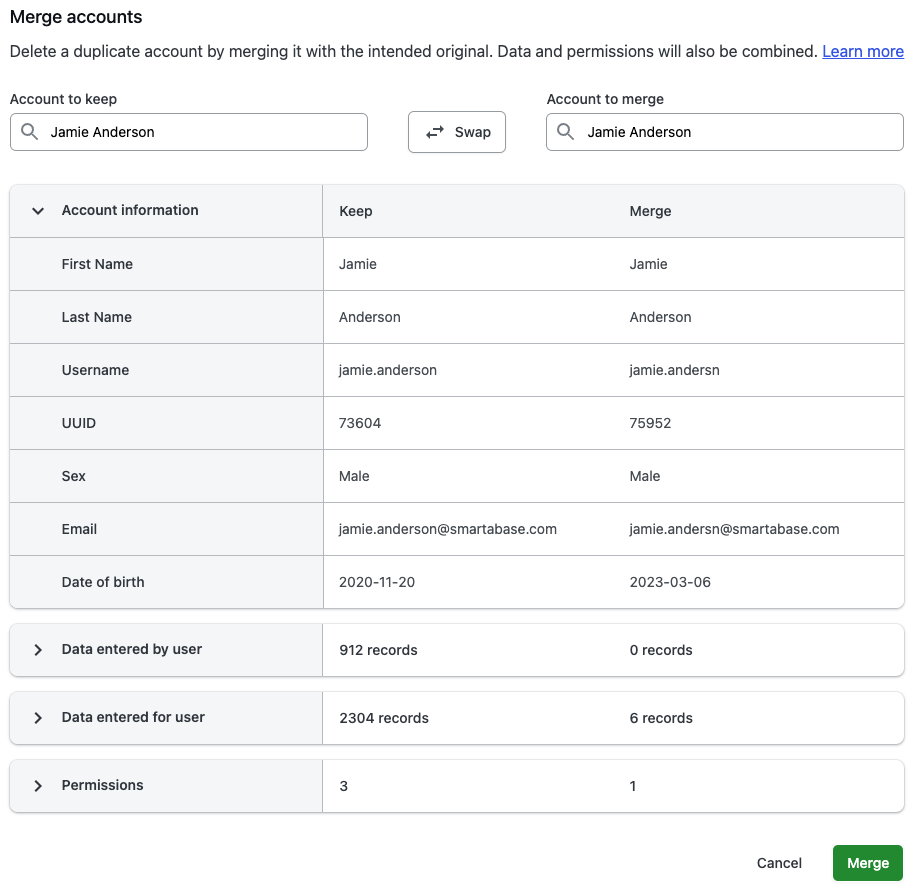Click the search icon in Account to merge field
Viewport: 918px width, 890px height.
pyautogui.click(x=565, y=131)
